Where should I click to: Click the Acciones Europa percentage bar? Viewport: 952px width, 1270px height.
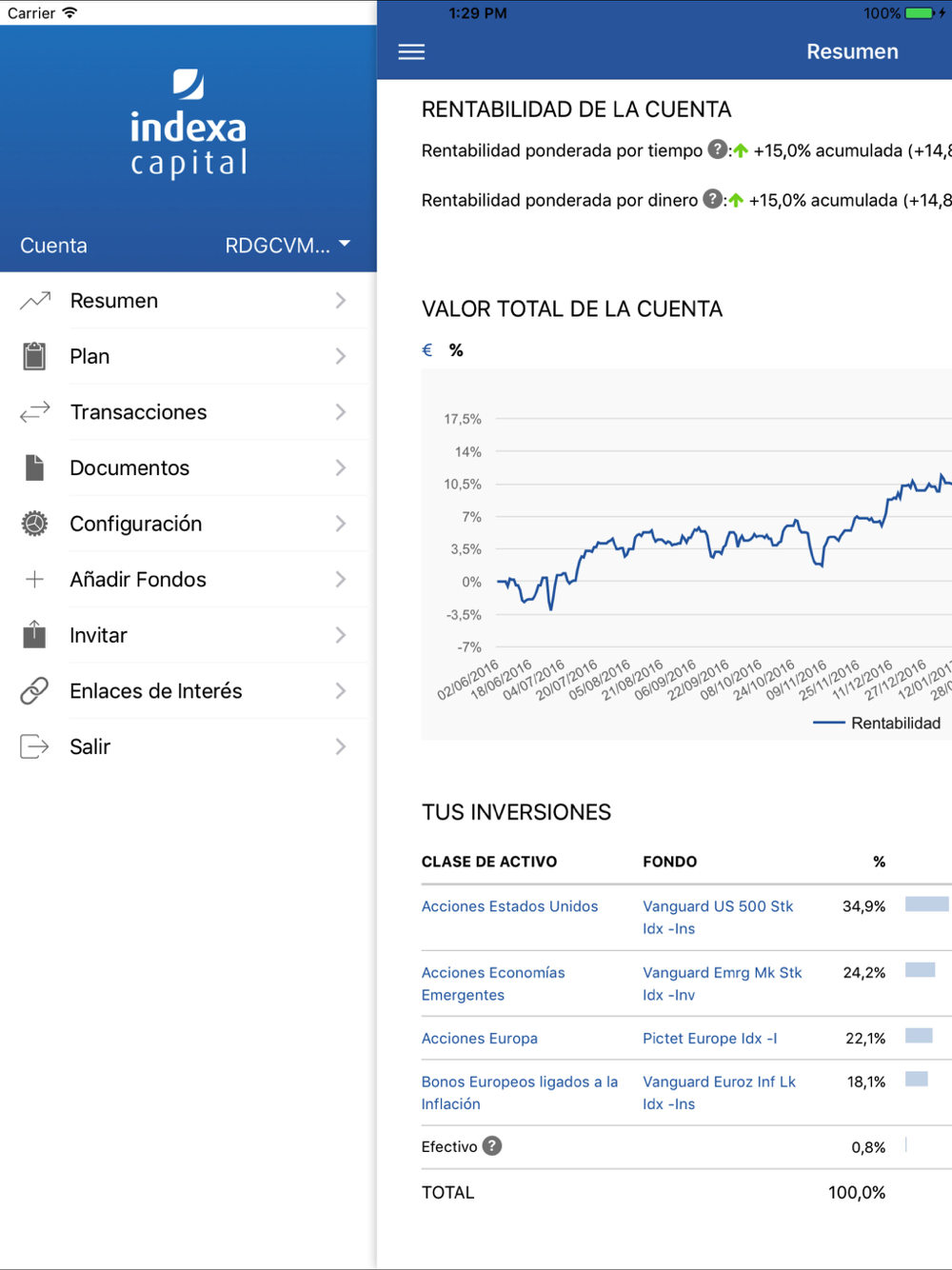coord(919,1036)
